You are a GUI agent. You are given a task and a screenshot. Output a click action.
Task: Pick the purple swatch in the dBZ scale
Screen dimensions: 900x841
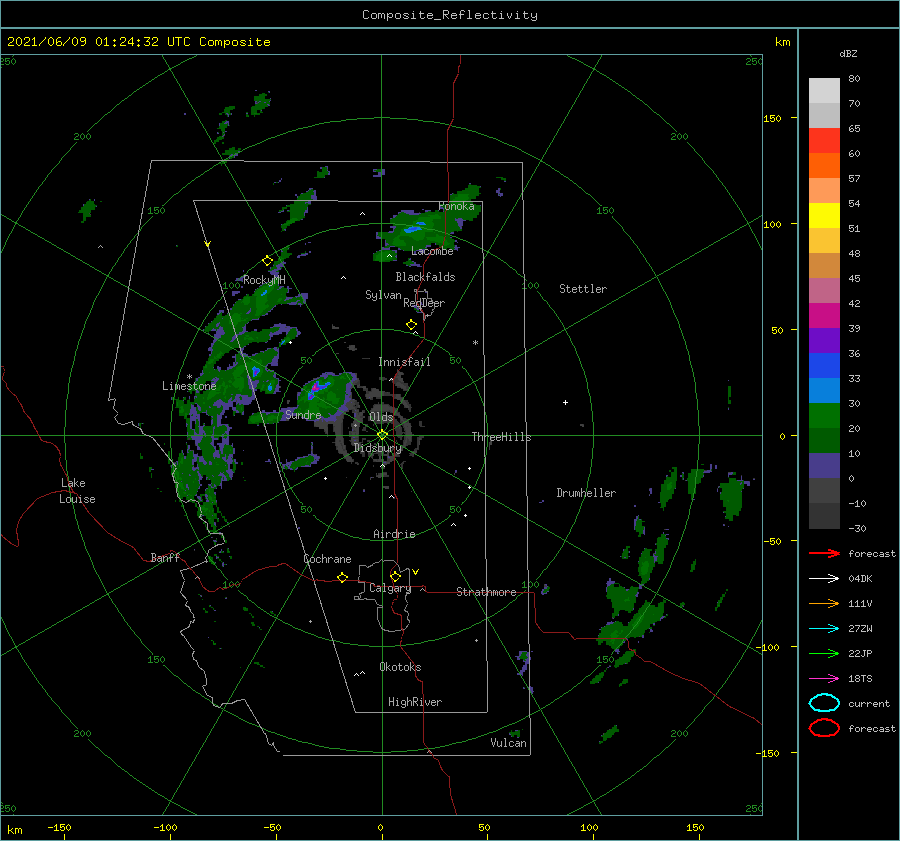[x=824, y=340]
